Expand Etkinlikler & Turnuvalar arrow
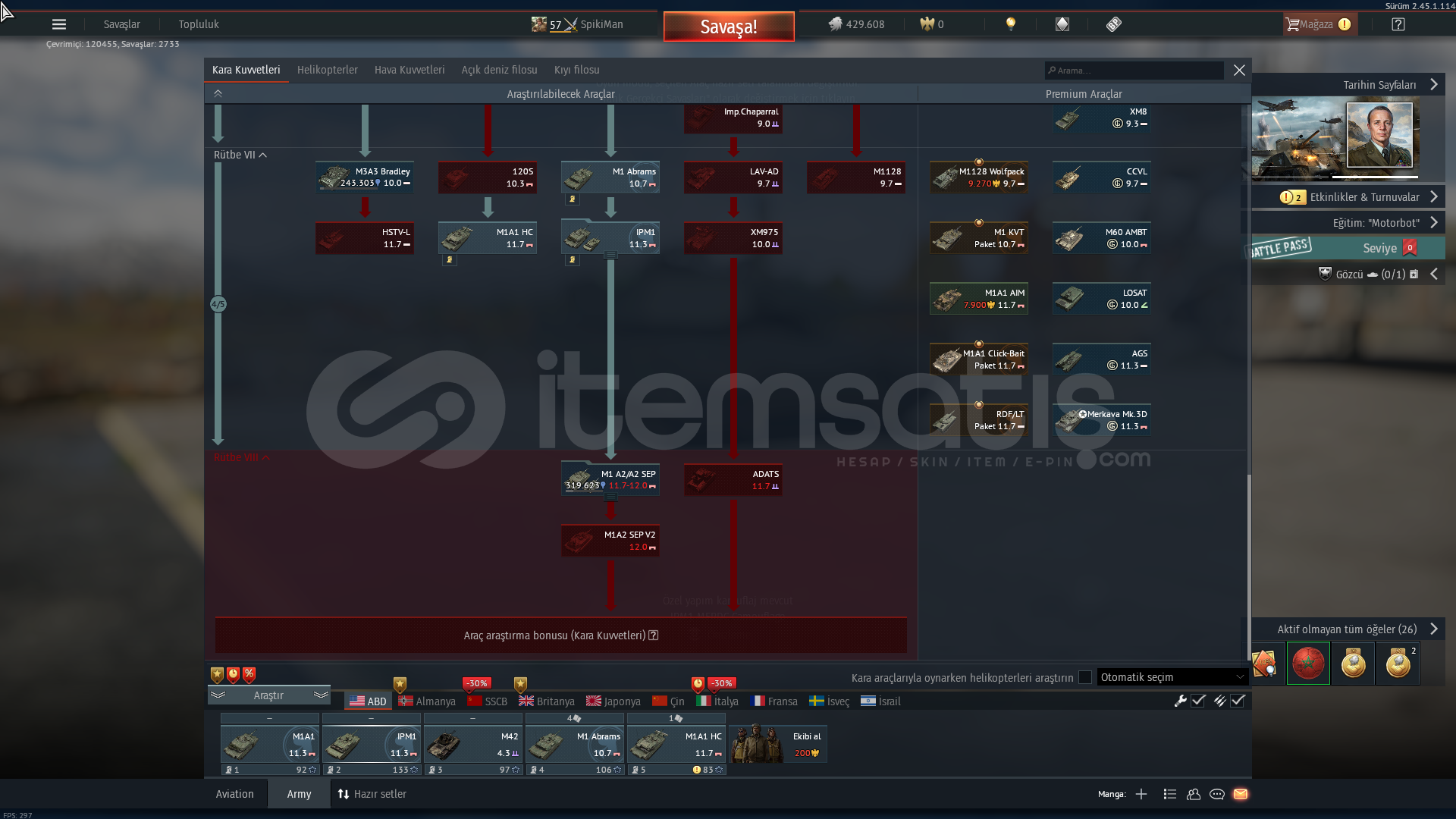Viewport: 1456px width, 819px height. [1434, 196]
